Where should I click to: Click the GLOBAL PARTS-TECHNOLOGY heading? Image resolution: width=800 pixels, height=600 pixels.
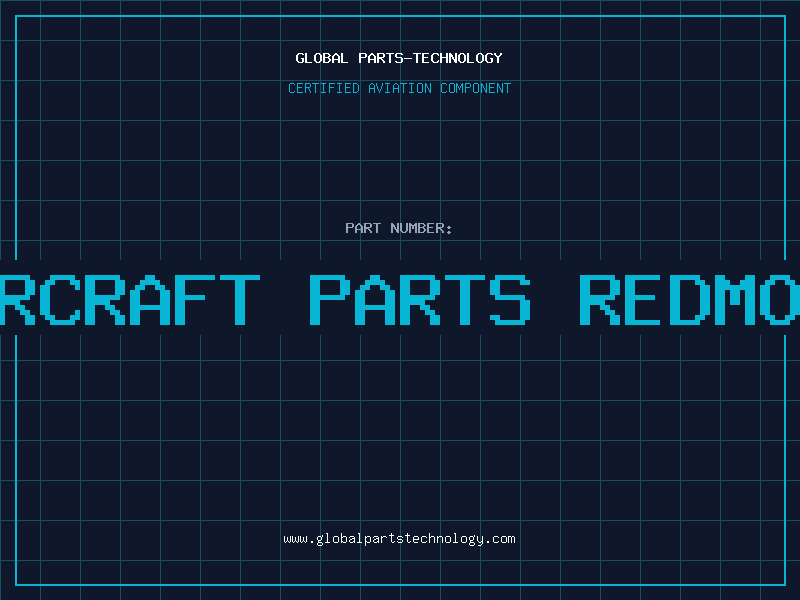point(399,58)
